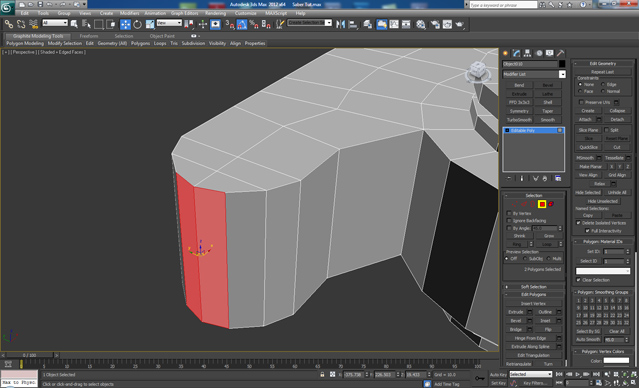Click the application logo menu button
The height and width of the screenshot is (388, 639).
pos(8,7)
